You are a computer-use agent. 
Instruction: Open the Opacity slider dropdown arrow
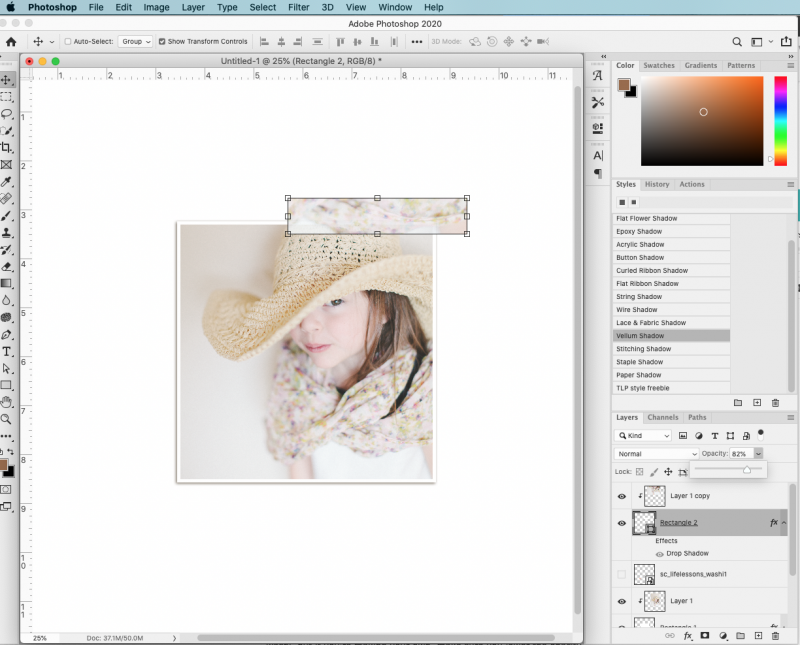click(758, 454)
